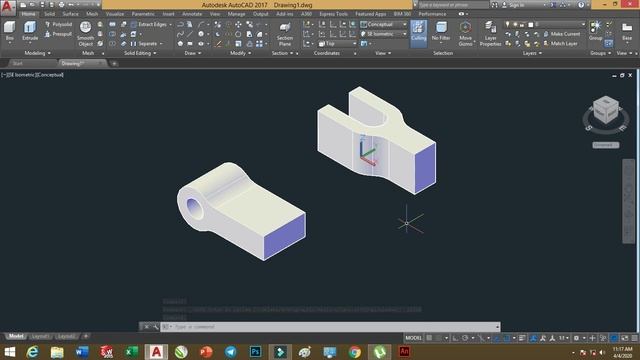This screenshot has height=360, width=640.
Task: Open the Visualize ribbon tab
Action: click(x=115, y=14)
